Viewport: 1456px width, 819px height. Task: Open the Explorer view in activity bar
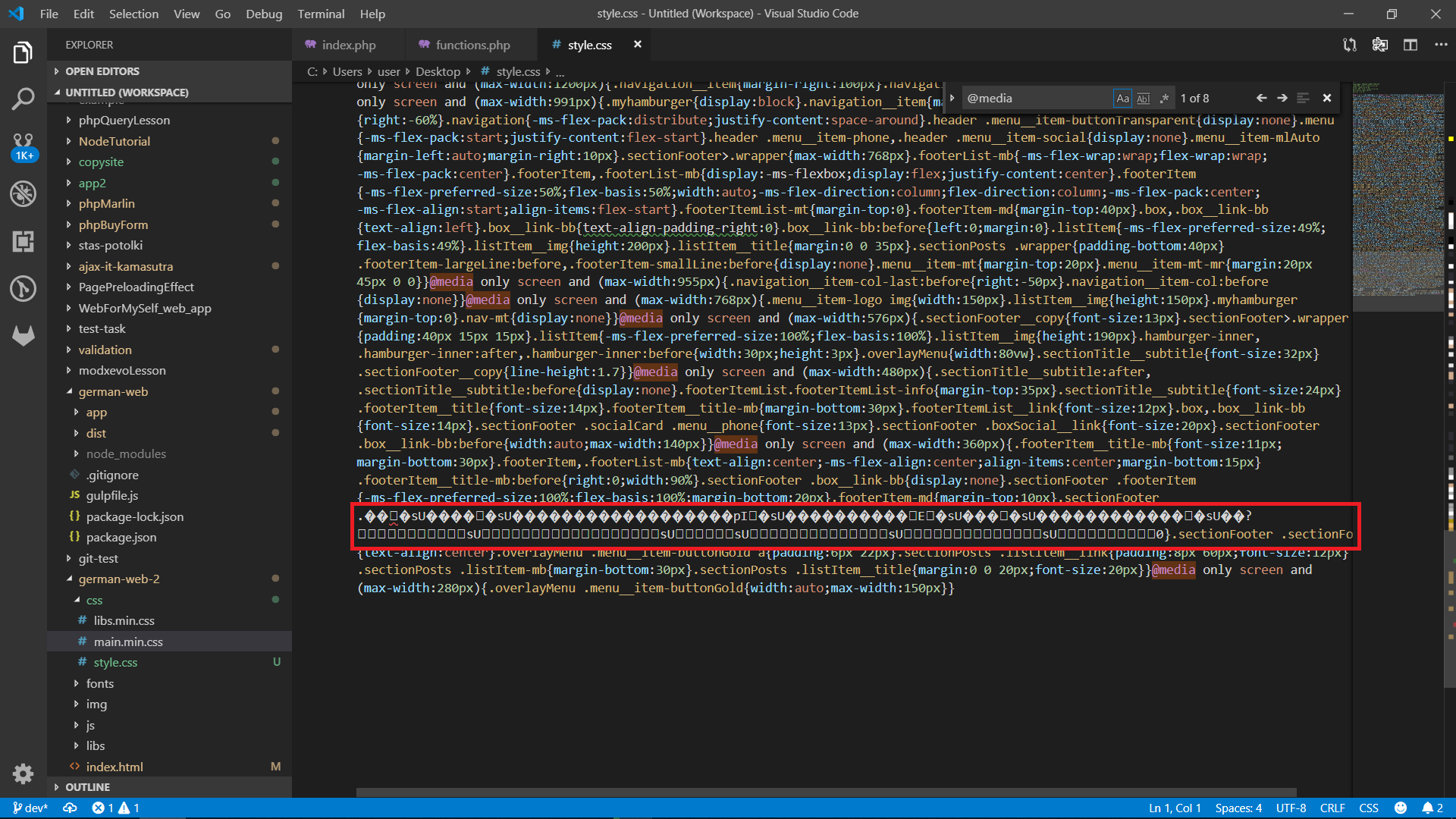point(23,53)
